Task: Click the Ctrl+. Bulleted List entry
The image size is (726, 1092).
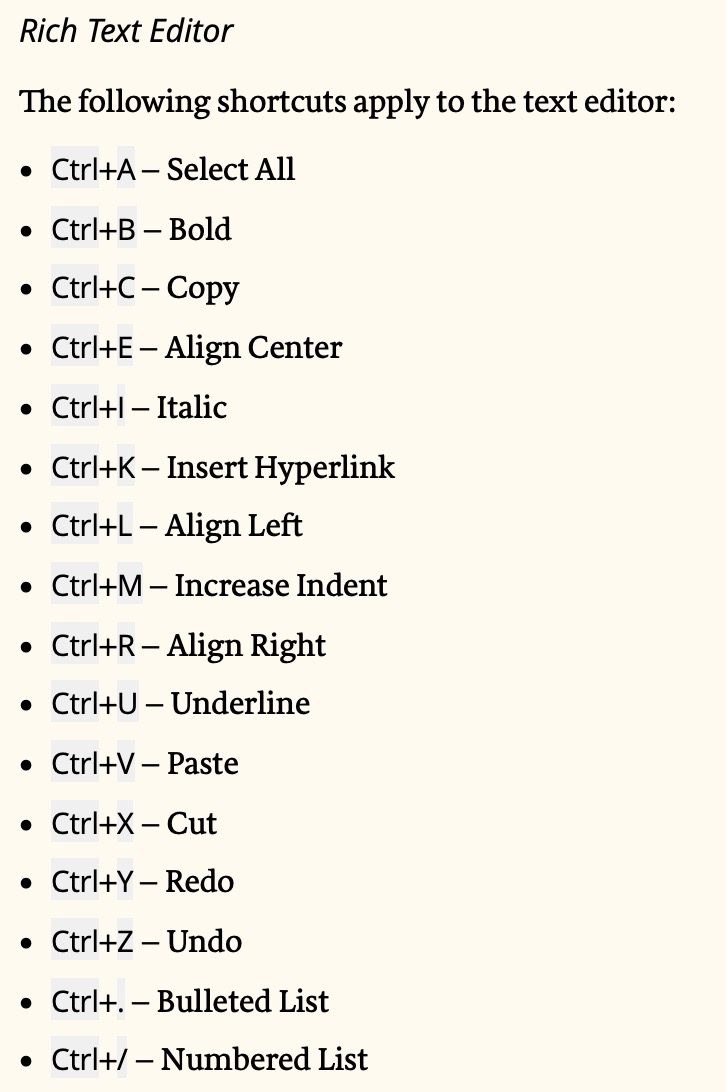Action: [190, 1001]
